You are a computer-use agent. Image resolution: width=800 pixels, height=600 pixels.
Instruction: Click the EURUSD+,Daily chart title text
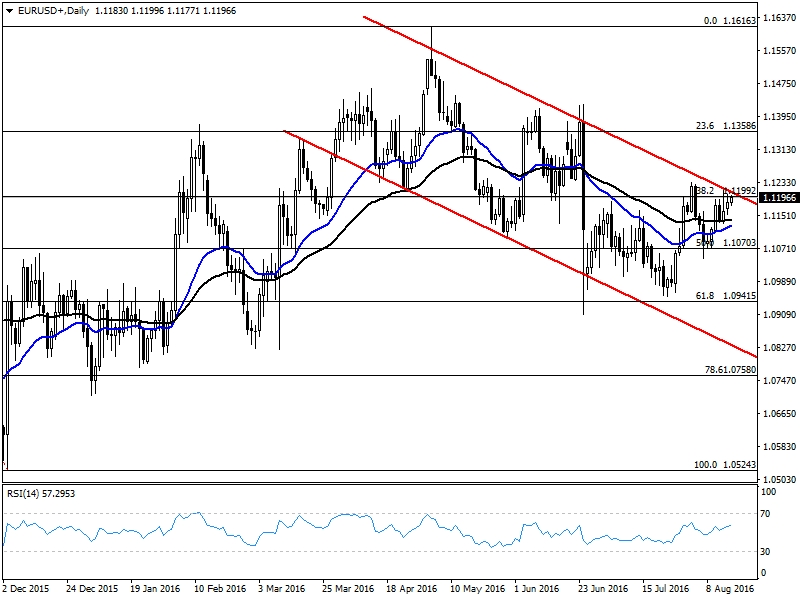click(x=53, y=11)
